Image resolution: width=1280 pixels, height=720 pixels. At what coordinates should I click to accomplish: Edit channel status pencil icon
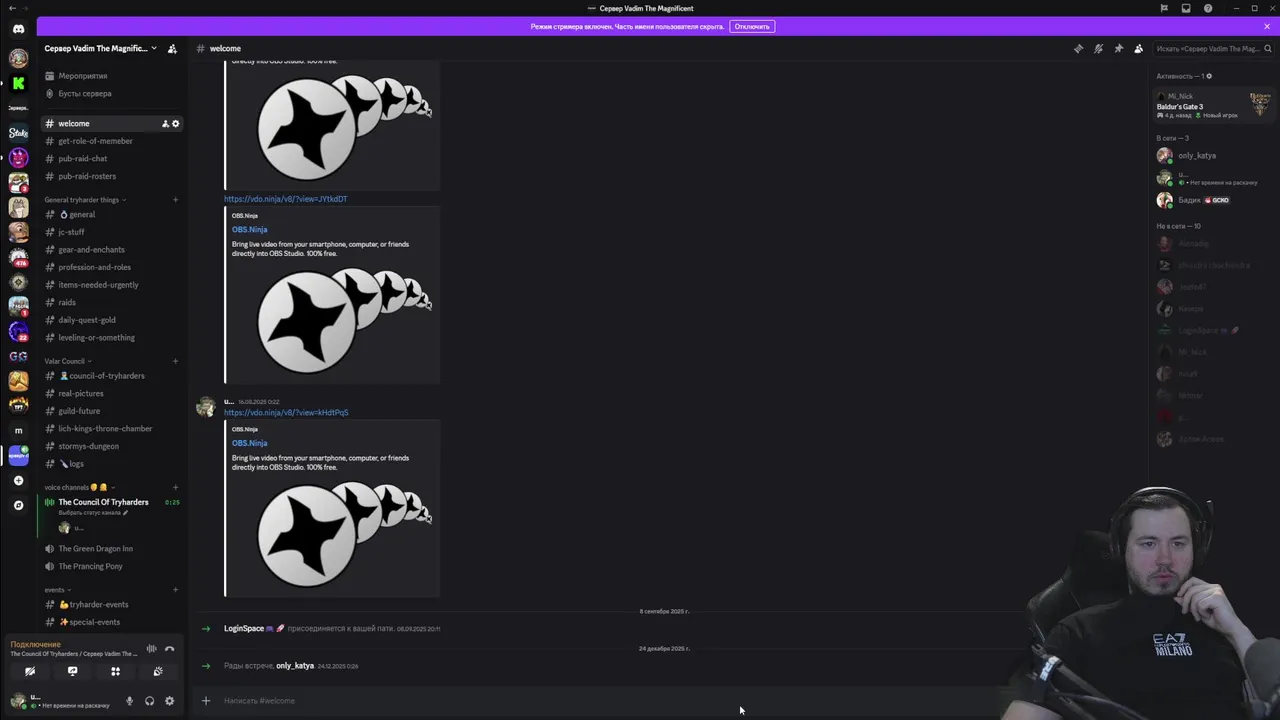[x=125, y=512]
